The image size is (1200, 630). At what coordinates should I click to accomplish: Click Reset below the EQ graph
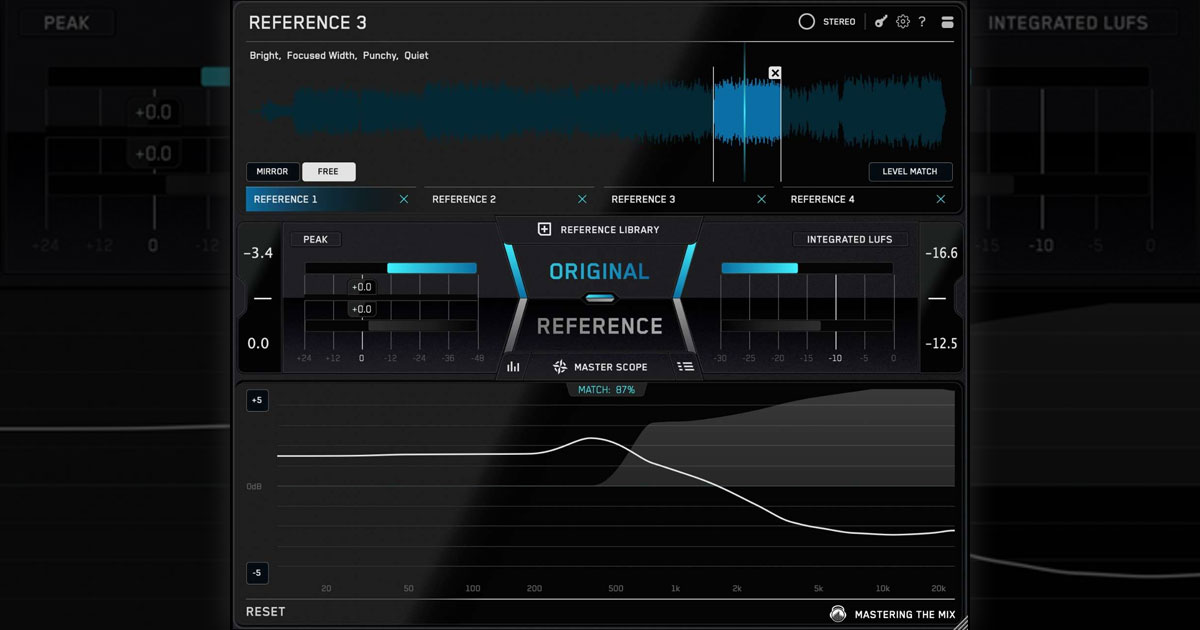(265, 611)
